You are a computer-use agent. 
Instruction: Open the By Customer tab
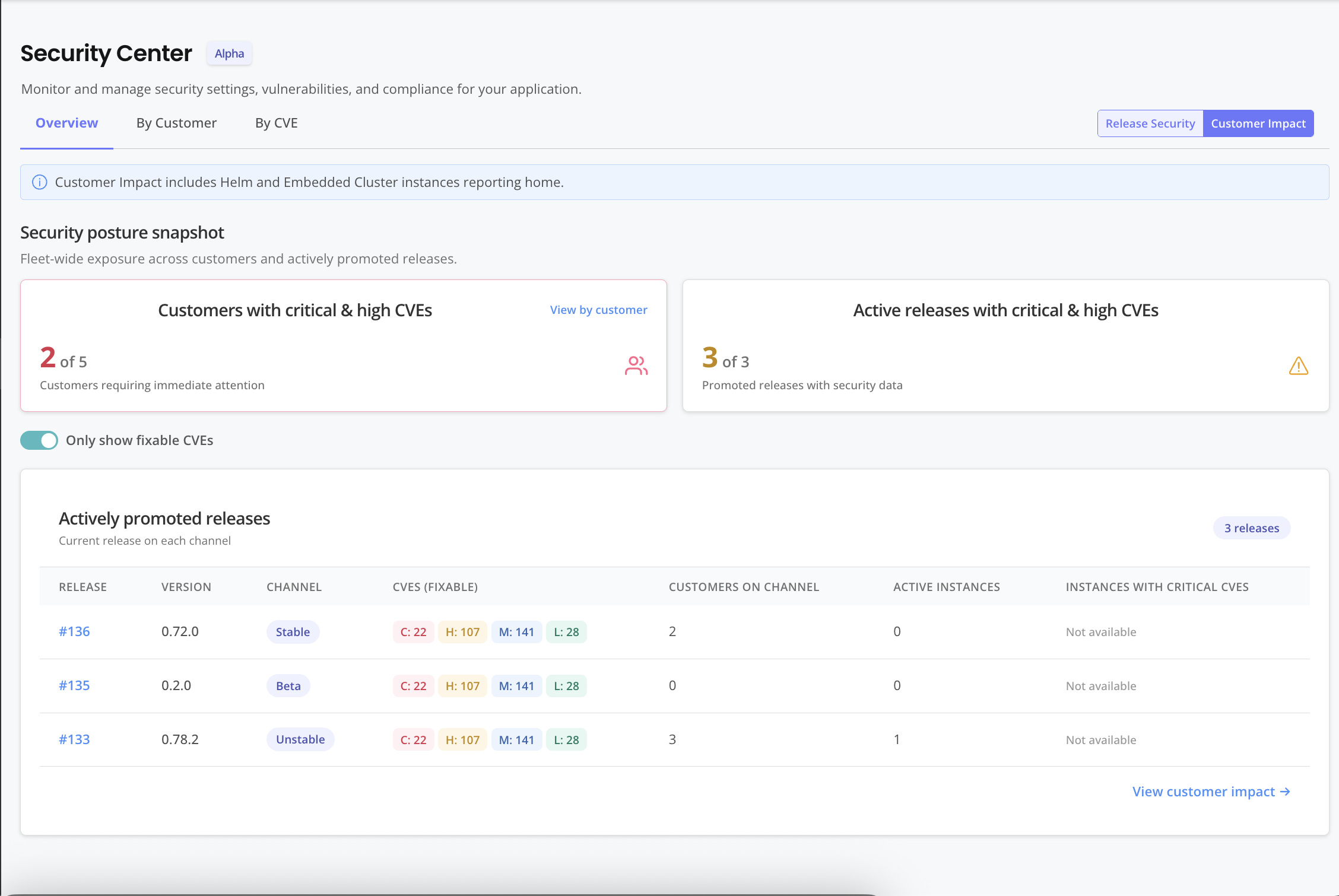point(176,123)
